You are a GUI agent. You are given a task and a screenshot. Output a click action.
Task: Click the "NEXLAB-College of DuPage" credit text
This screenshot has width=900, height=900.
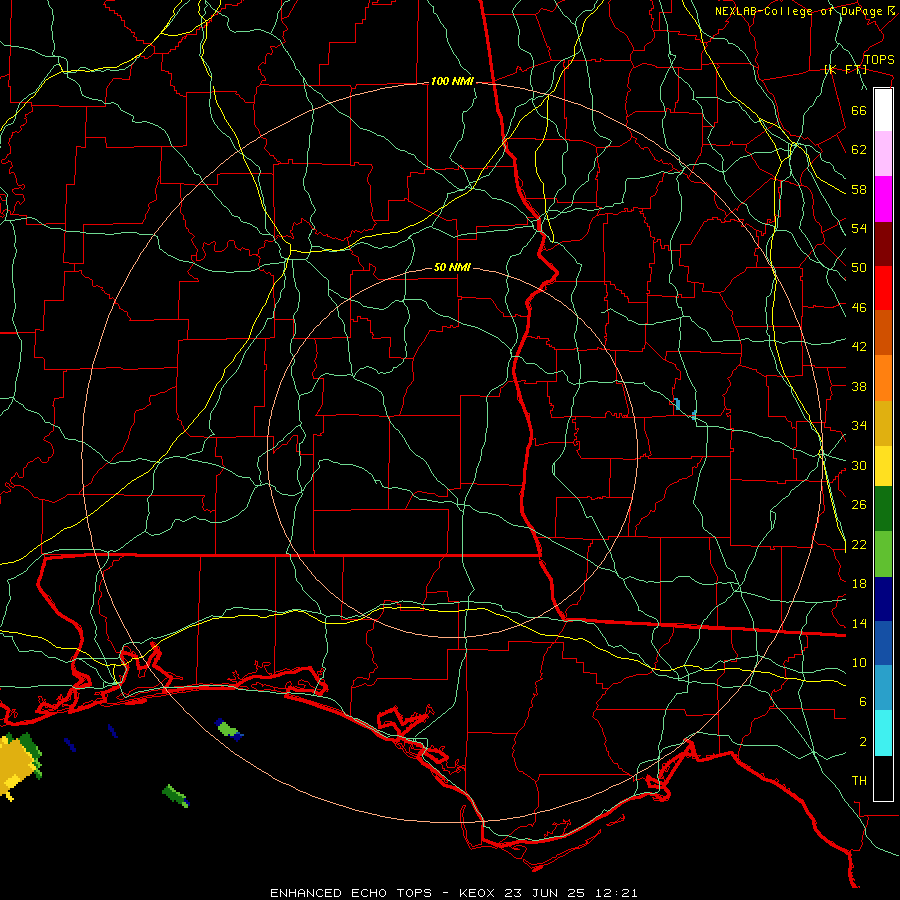[x=798, y=11]
